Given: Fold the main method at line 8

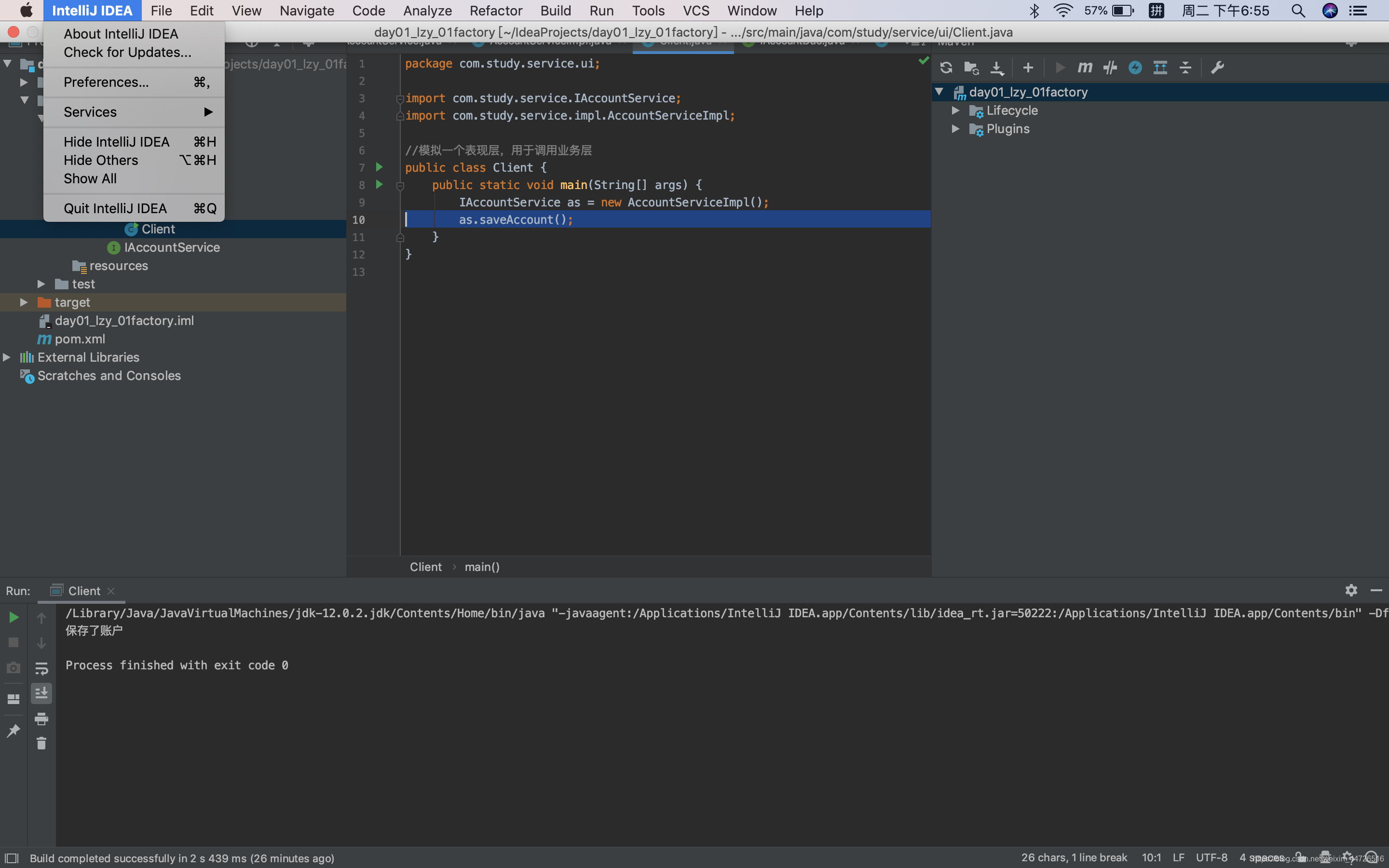Looking at the screenshot, I should coord(401,186).
